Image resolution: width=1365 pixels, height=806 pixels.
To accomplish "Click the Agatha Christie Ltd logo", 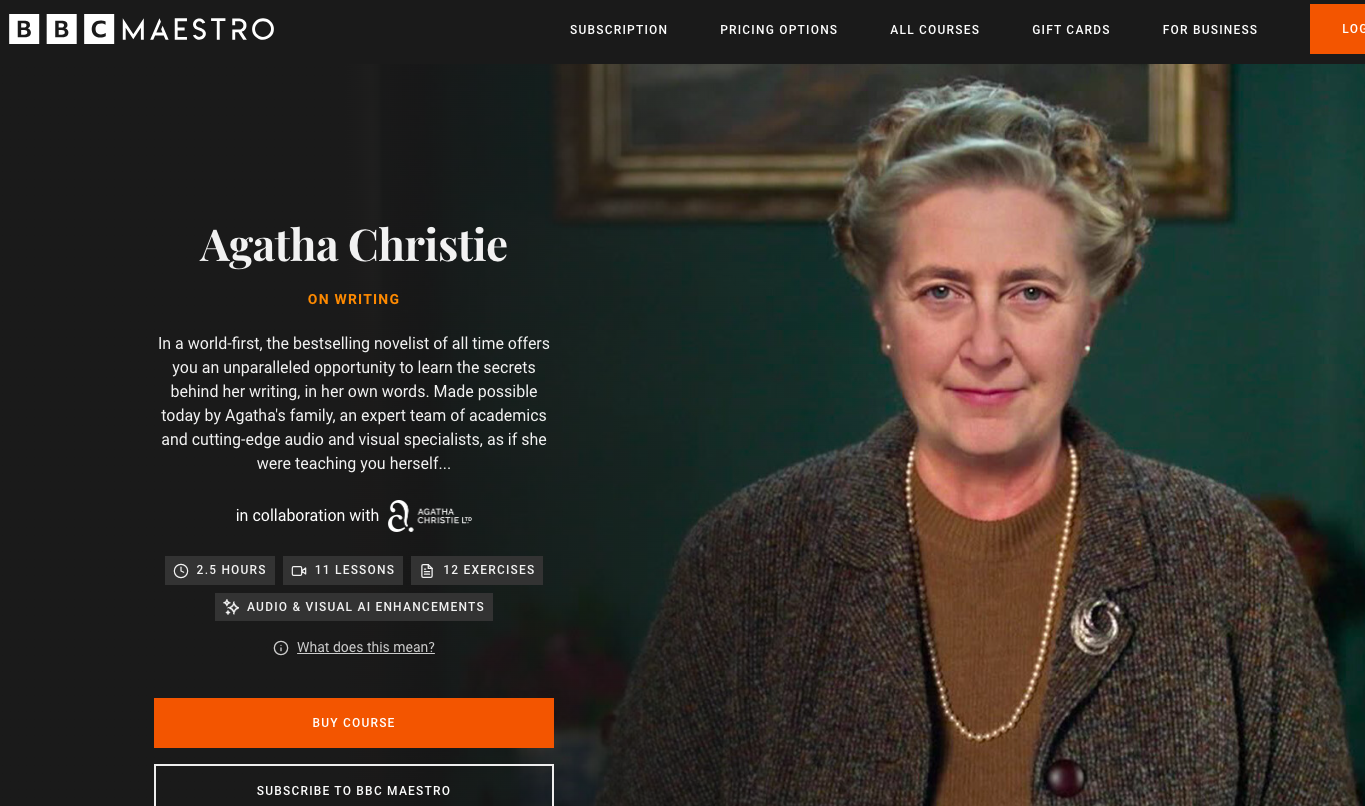I will (429, 516).
